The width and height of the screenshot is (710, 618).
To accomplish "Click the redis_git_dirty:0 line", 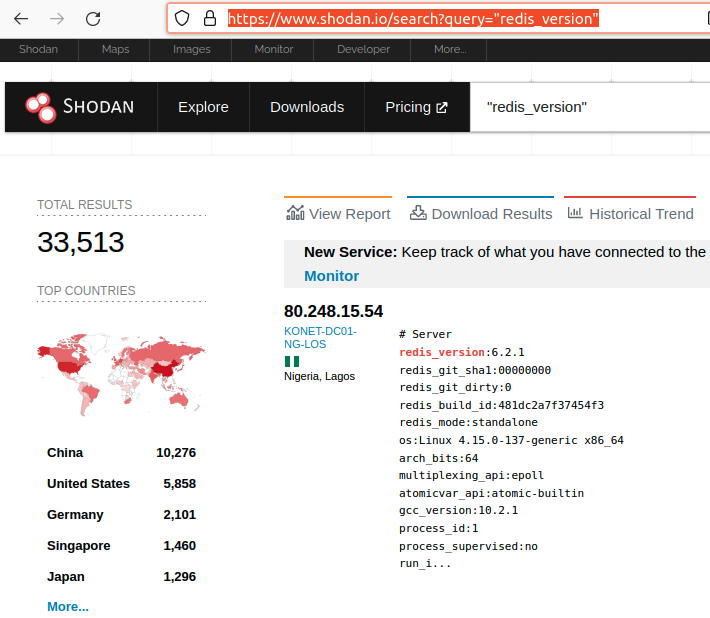I will [x=455, y=388].
